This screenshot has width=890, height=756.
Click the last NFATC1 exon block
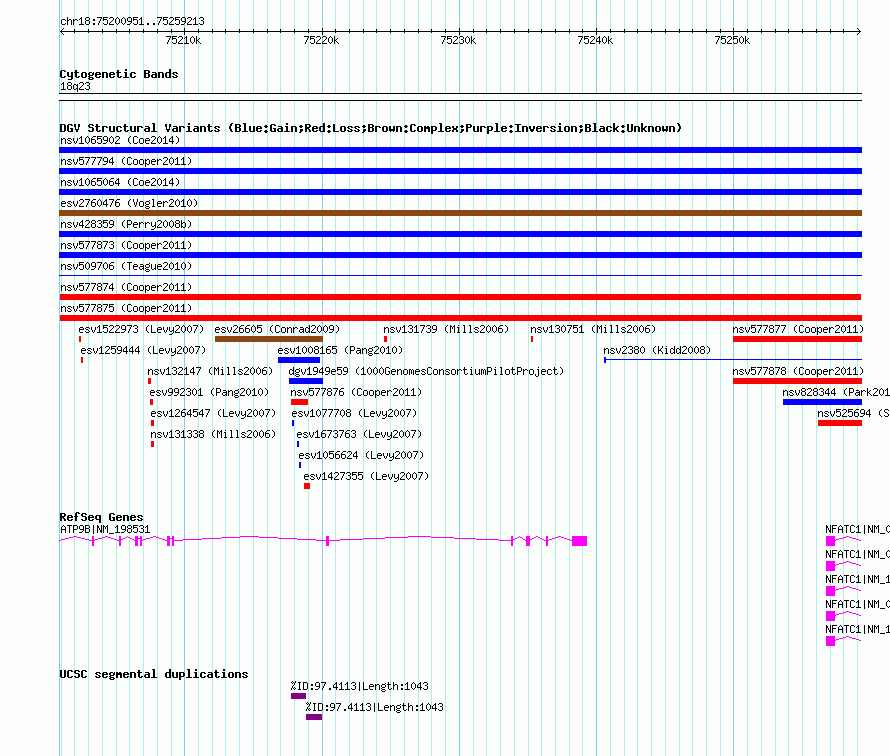pos(830,641)
